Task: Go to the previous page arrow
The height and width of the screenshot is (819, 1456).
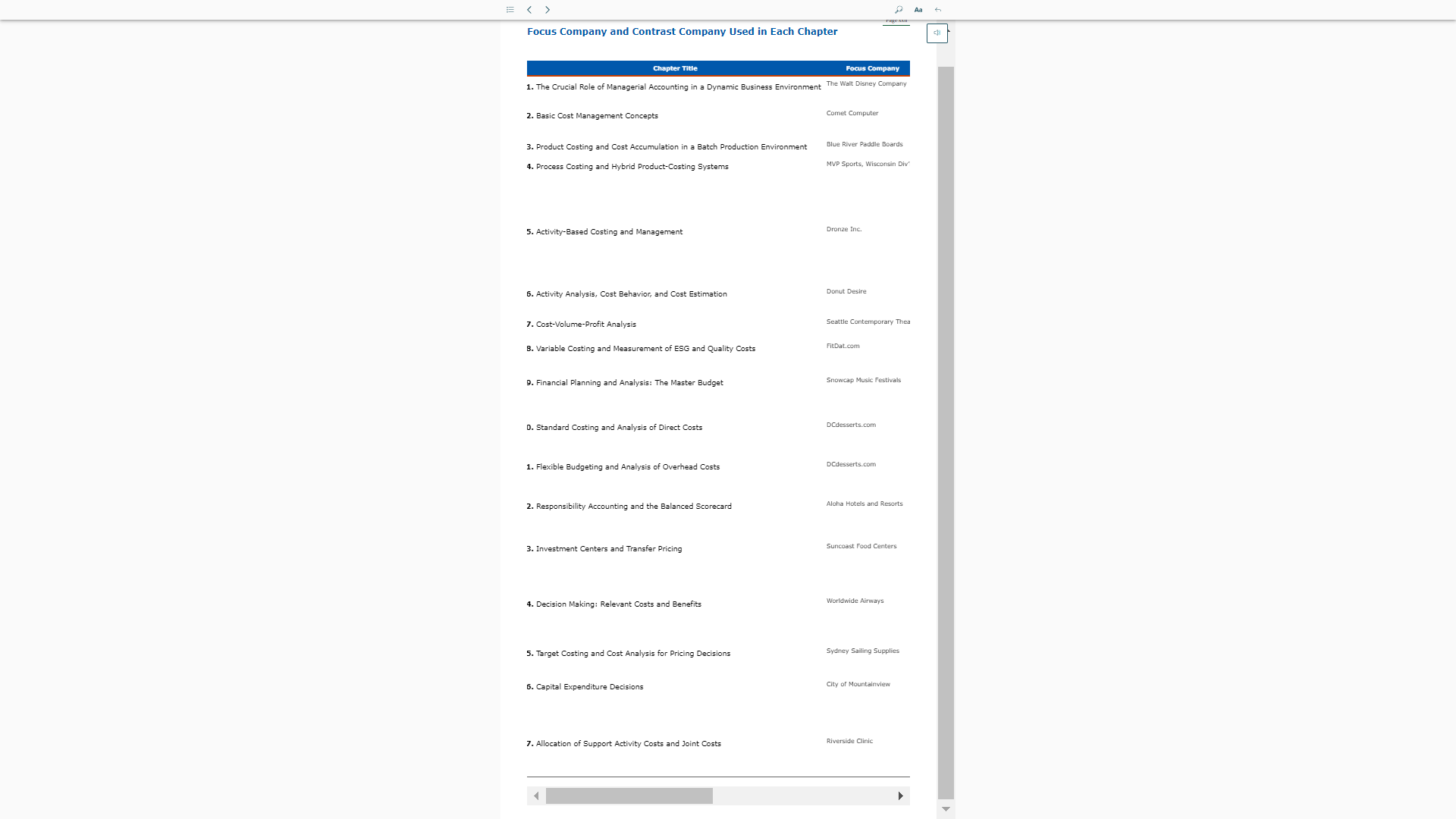Action: click(x=529, y=10)
